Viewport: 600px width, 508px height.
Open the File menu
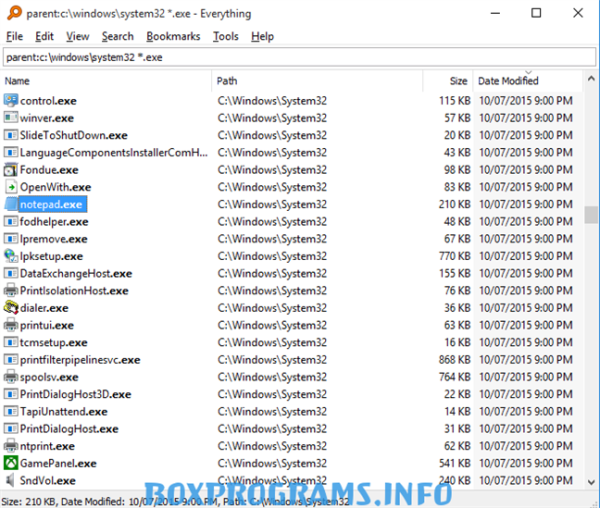coord(14,36)
